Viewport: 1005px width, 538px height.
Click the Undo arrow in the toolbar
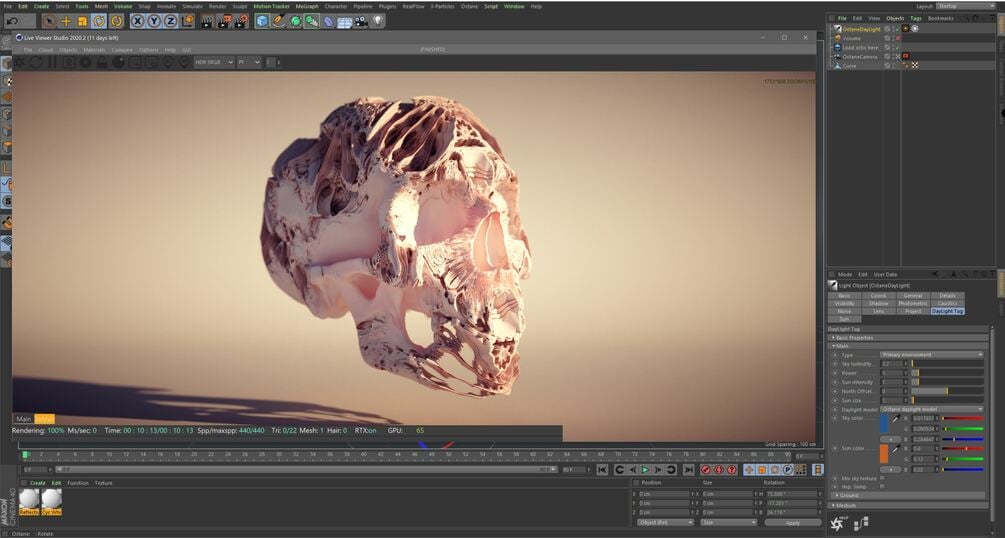[10, 21]
